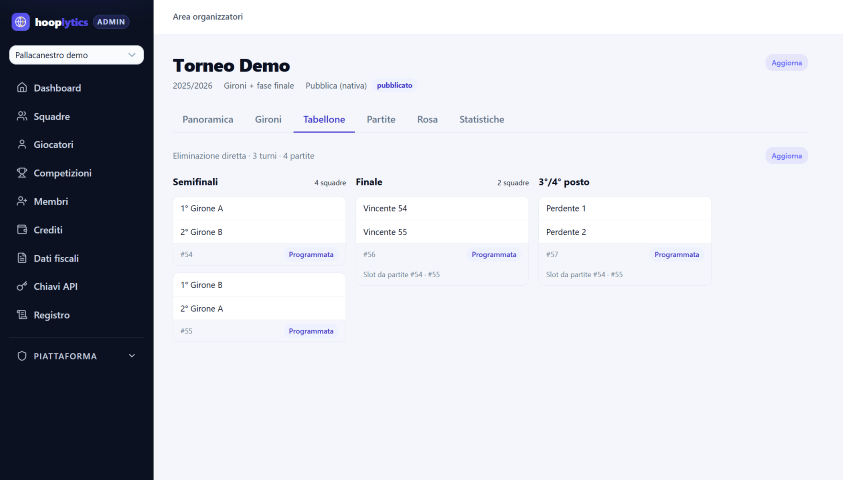Click slot note under Finale match #56

[401, 274]
